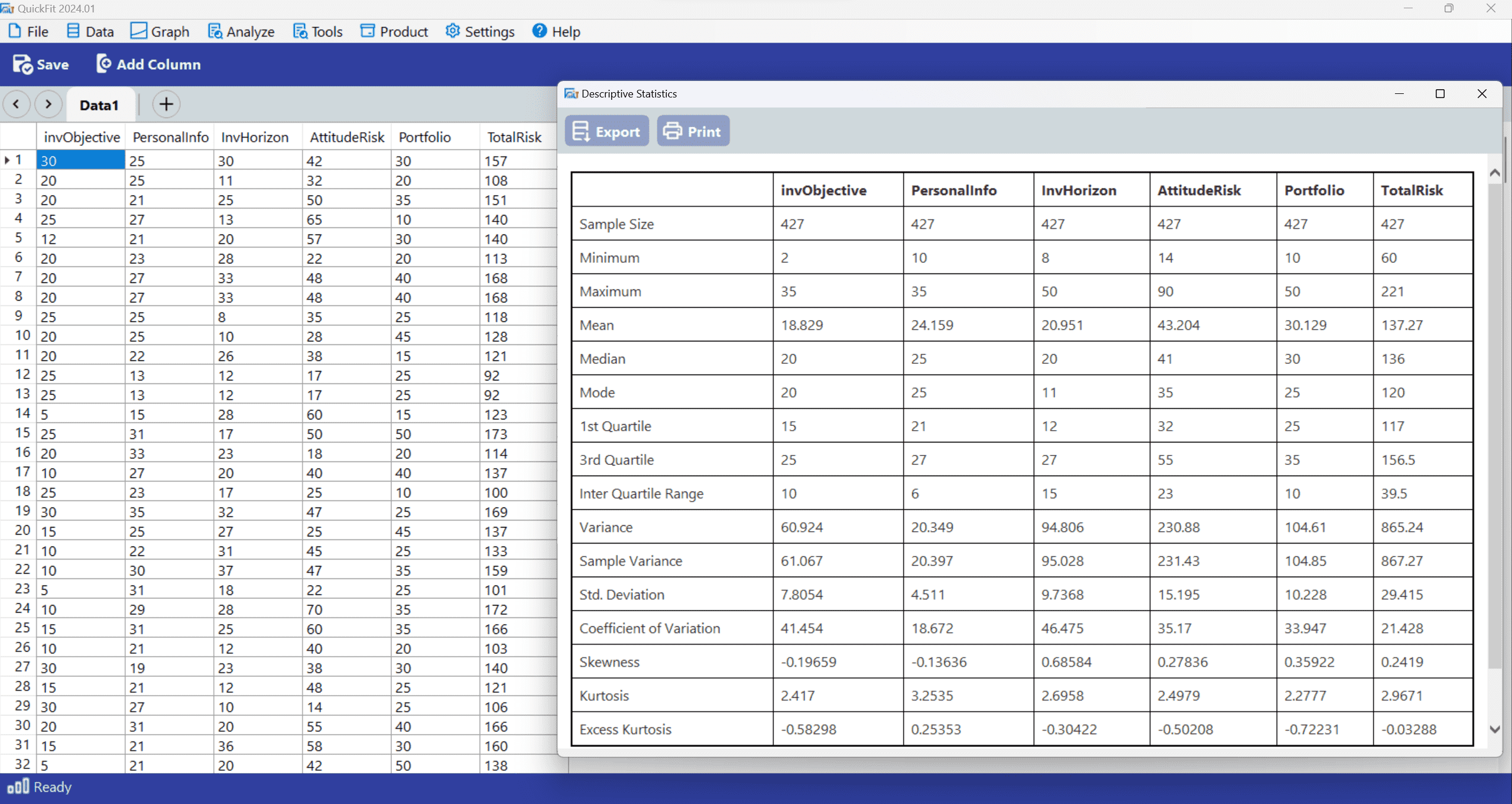The image size is (1512, 804).
Task: Click the Add Column icon
Action: [103, 65]
